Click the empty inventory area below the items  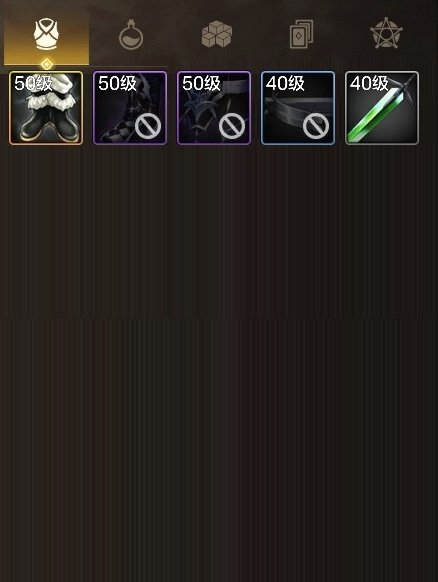[x=219, y=364]
